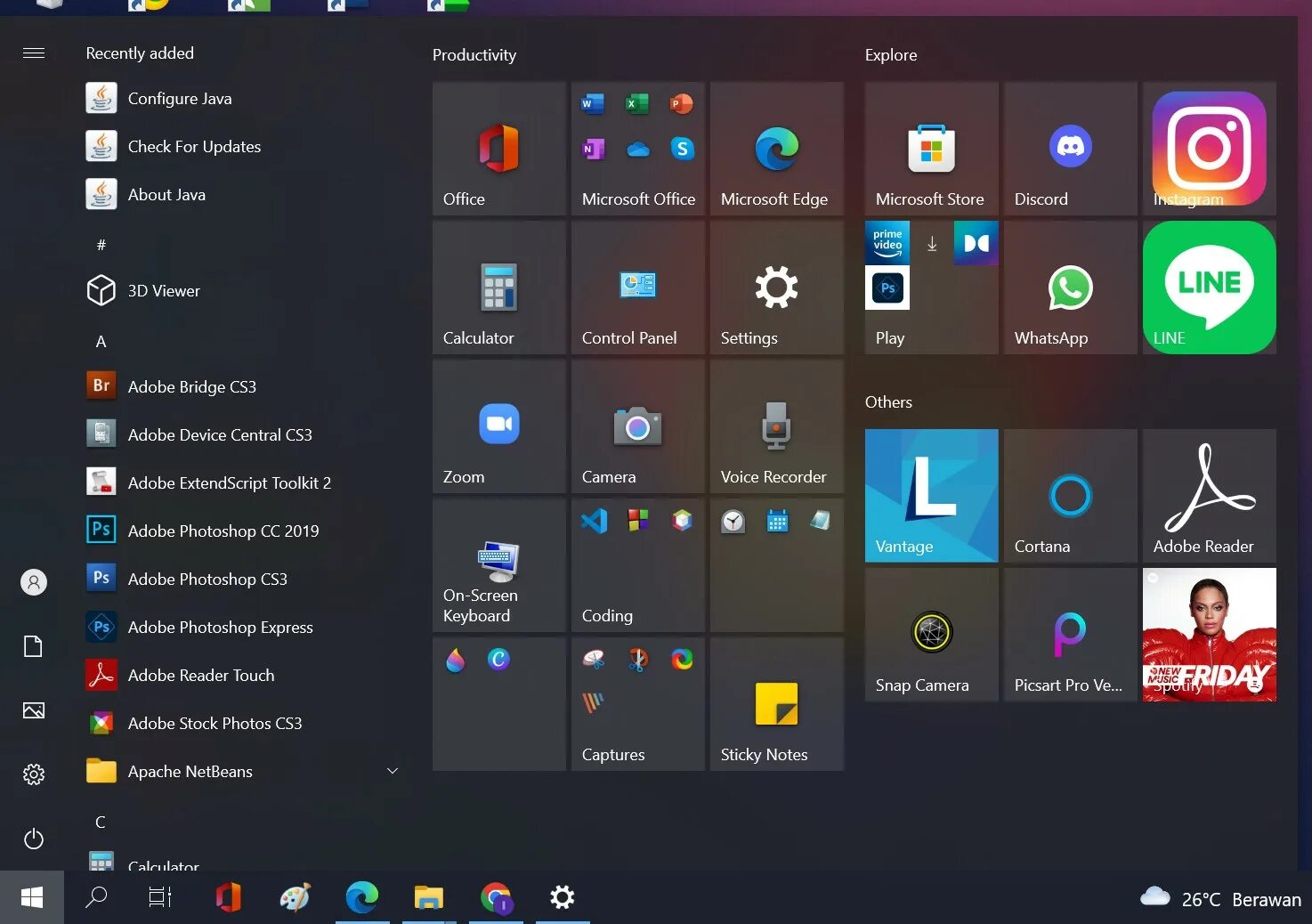Launch WhatsApp tile
The width and height of the screenshot is (1312, 924).
(1071, 288)
